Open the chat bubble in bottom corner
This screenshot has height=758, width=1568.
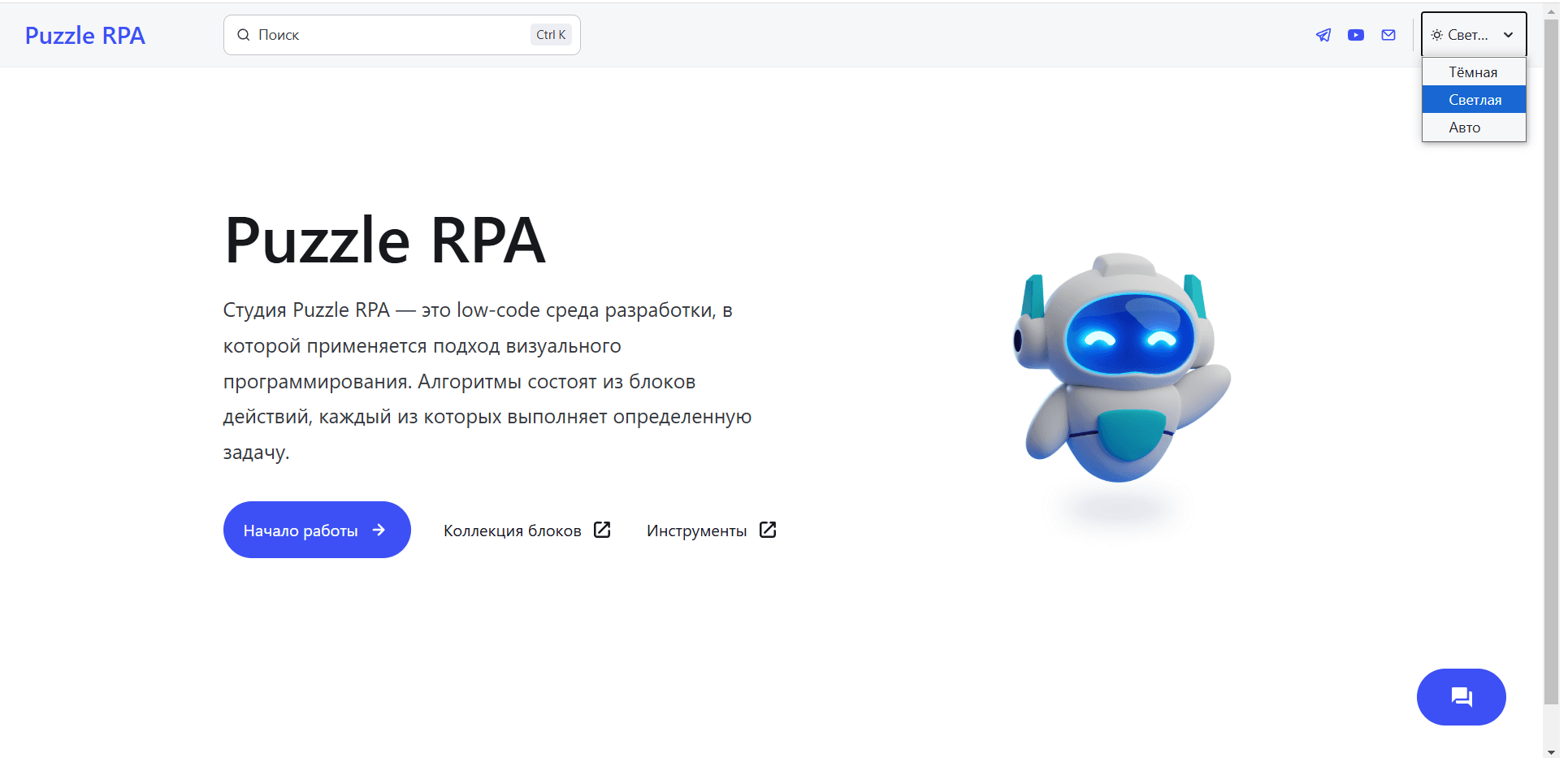1461,696
